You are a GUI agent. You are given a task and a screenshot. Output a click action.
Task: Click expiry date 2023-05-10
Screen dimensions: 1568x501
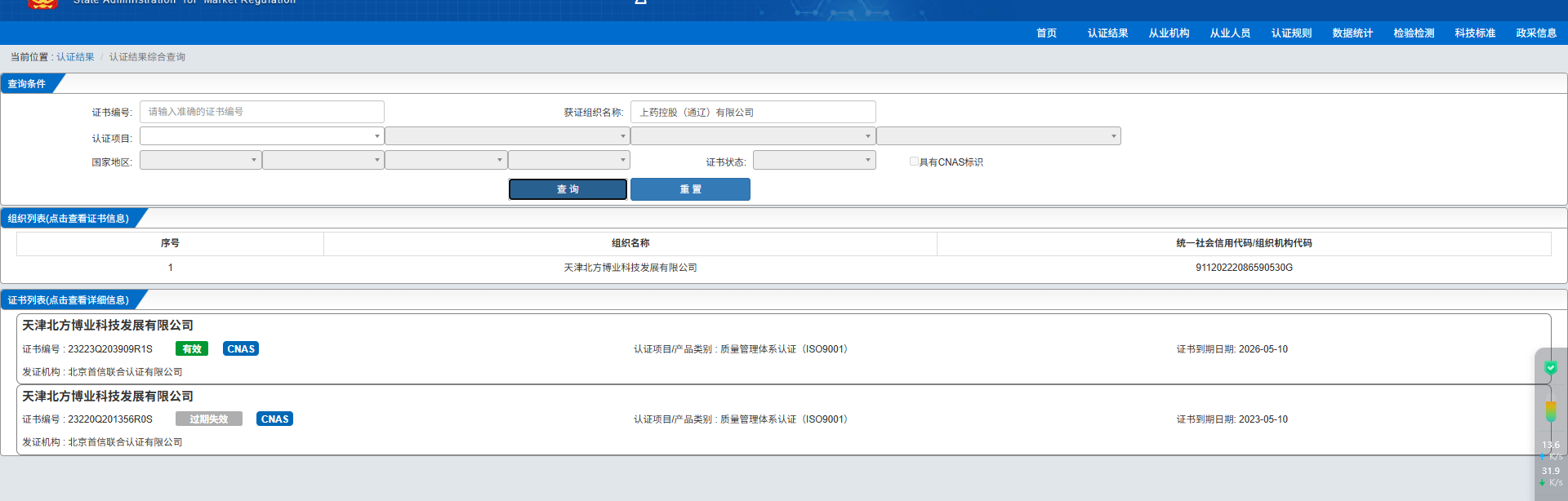click(1263, 419)
